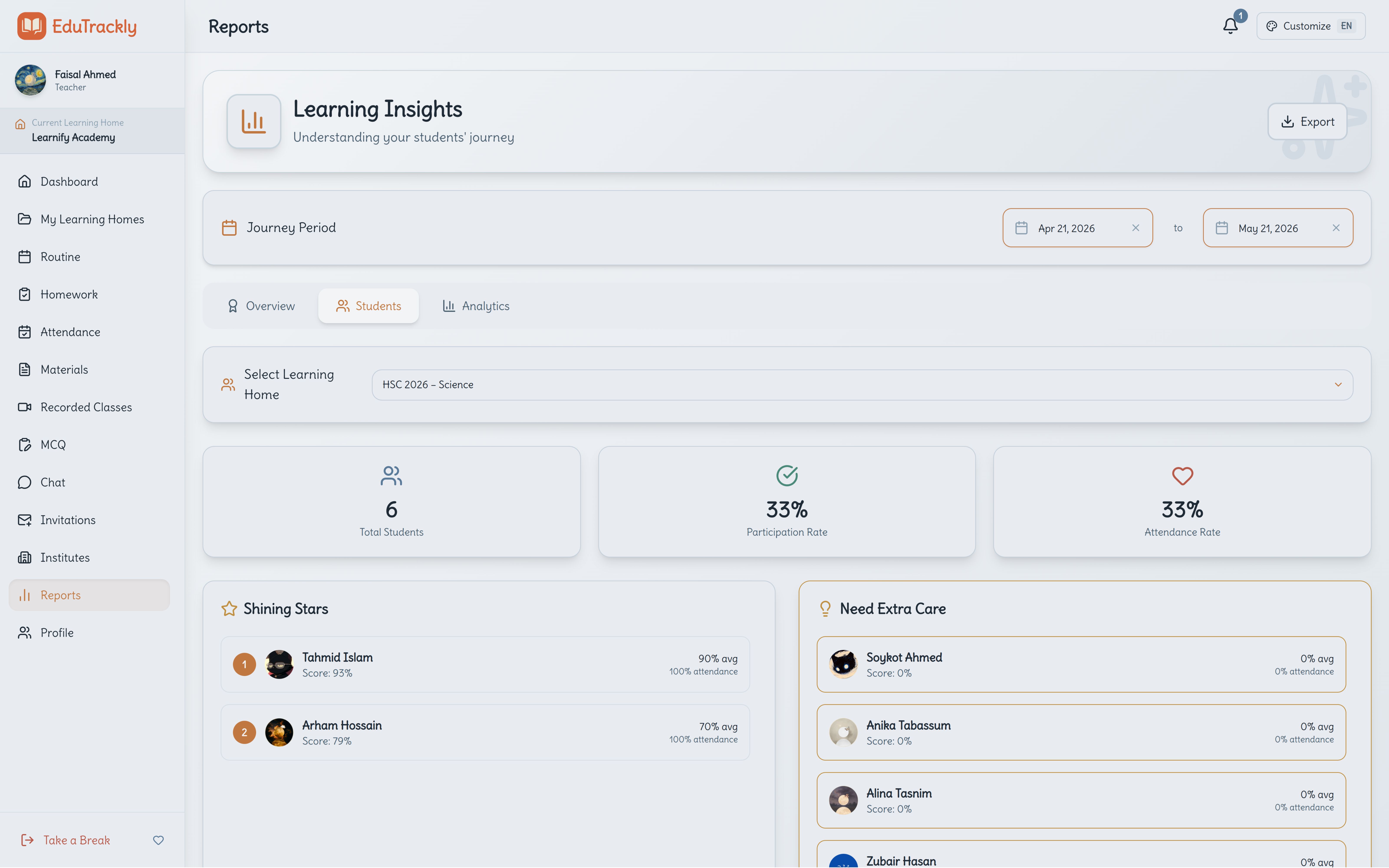Viewport: 1389px width, 868px height.
Task: Click the Chat bubble icon
Action: tap(25, 482)
